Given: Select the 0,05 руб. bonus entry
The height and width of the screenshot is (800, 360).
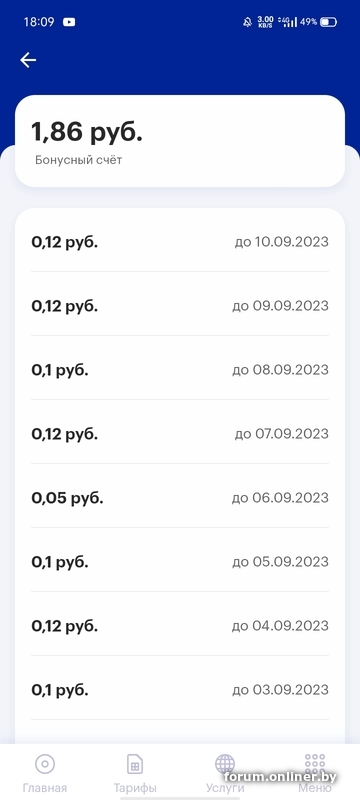Looking at the screenshot, I should tap(180, 498).
